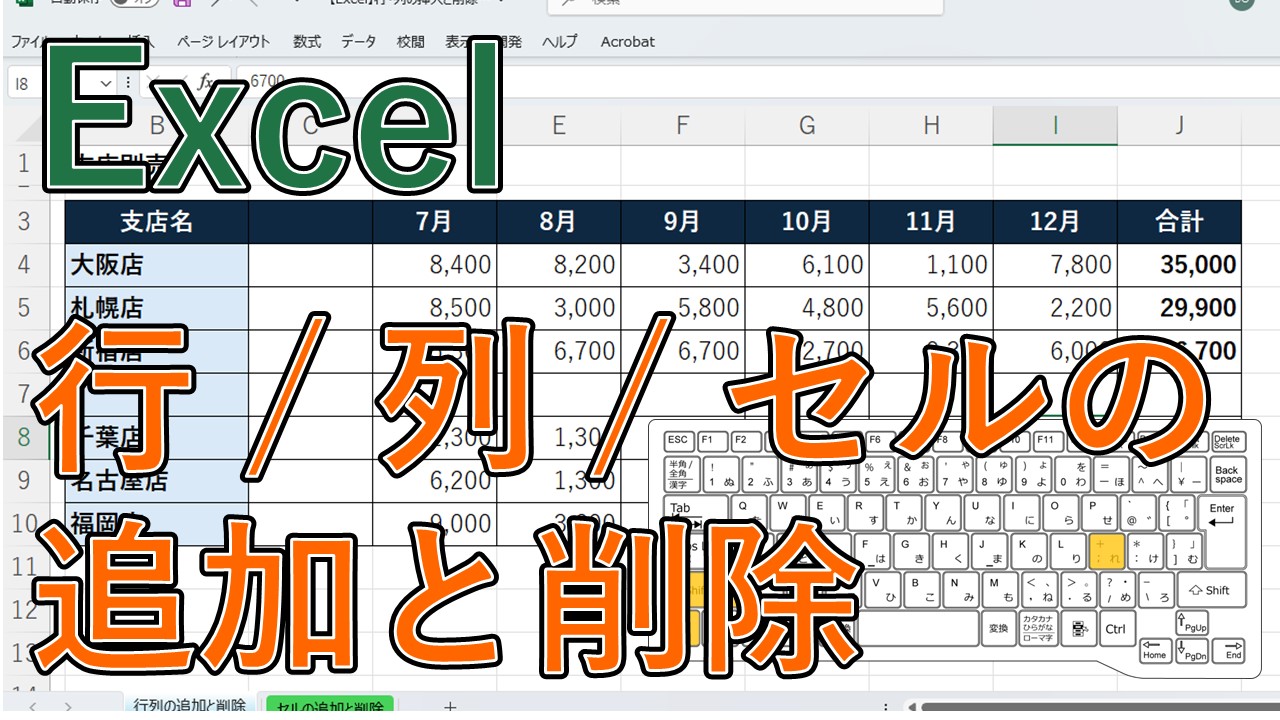Switch to 行列の追加と削除 sheet tab
This screenshot has height=720, width=1280.
click(189, 705)
